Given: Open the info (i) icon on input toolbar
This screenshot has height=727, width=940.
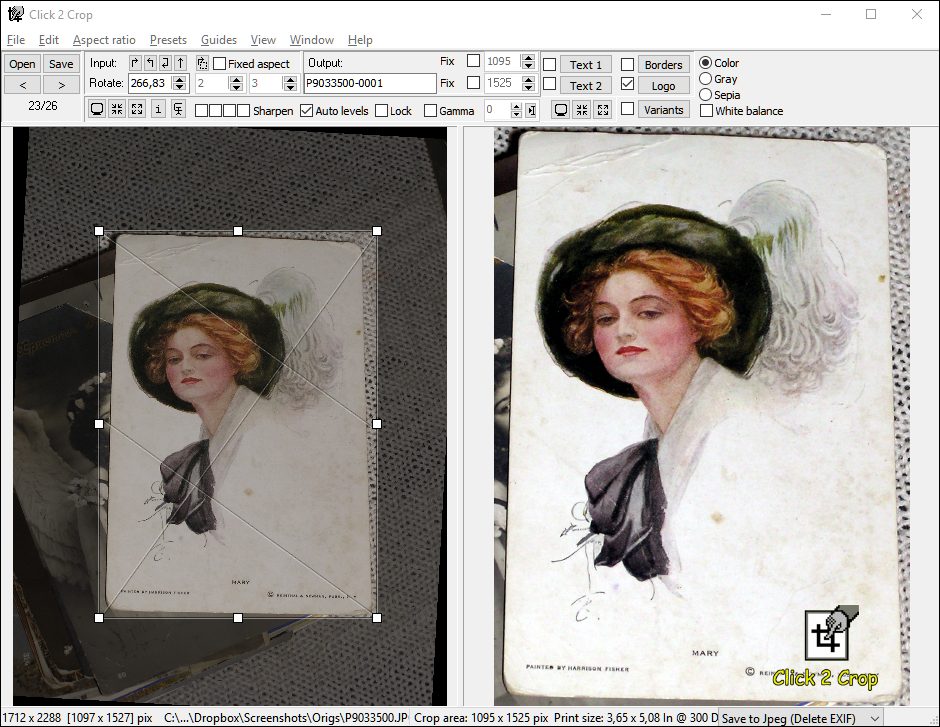Looking at the screenshot, I should click(160, 108).
